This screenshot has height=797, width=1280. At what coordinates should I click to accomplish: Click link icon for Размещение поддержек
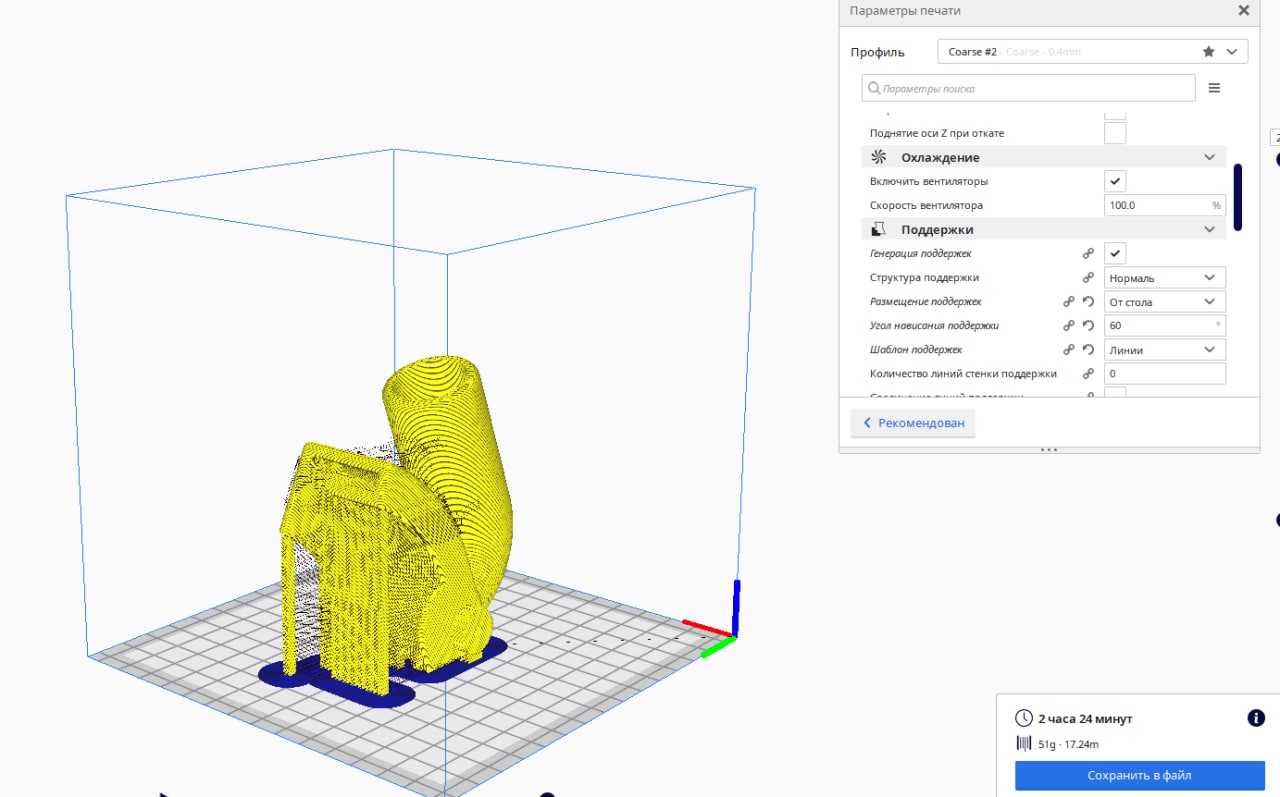coord(1068,301)
